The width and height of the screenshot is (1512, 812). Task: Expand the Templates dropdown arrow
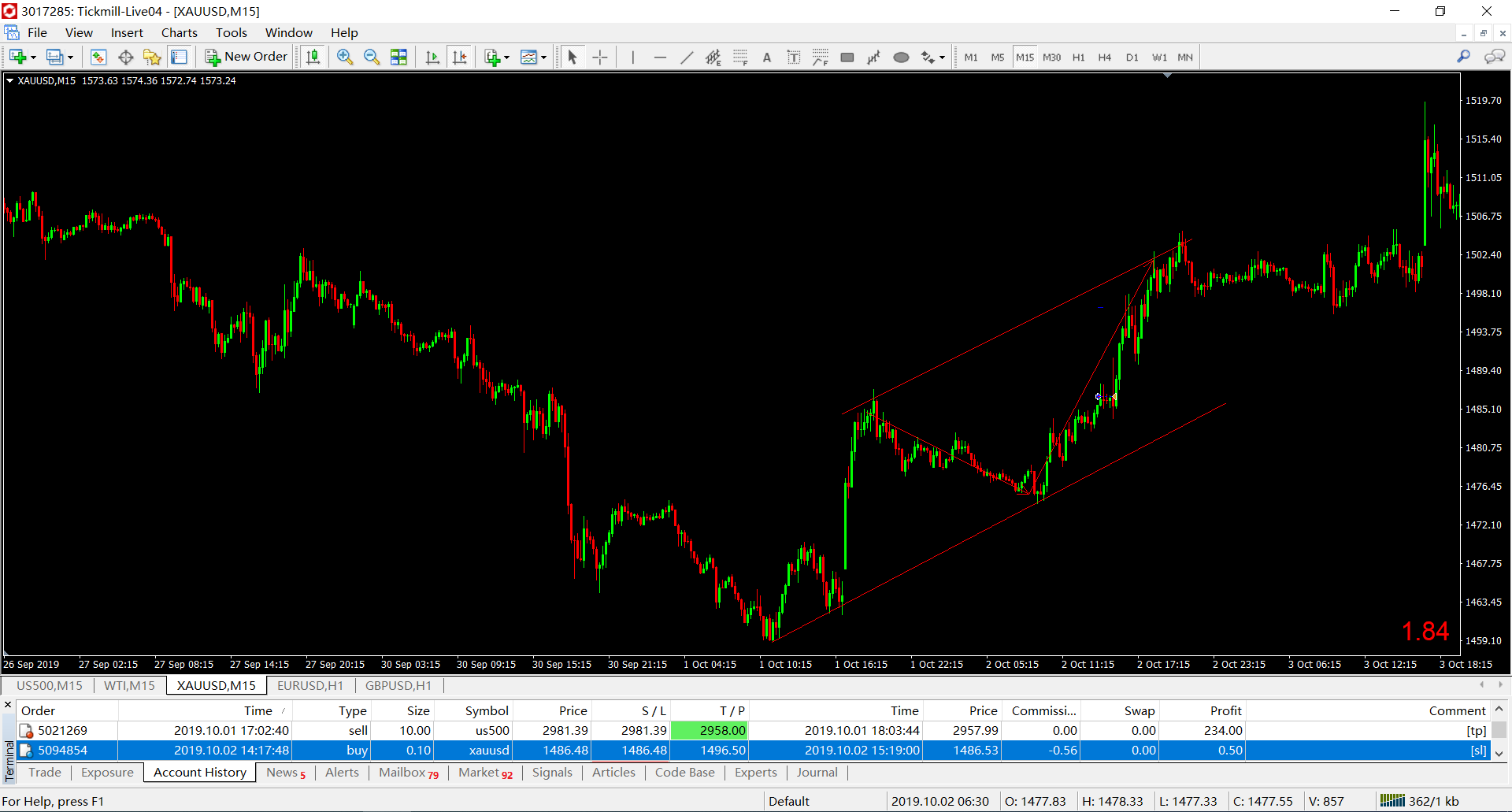pyautogui.click(x=543, y=57)
